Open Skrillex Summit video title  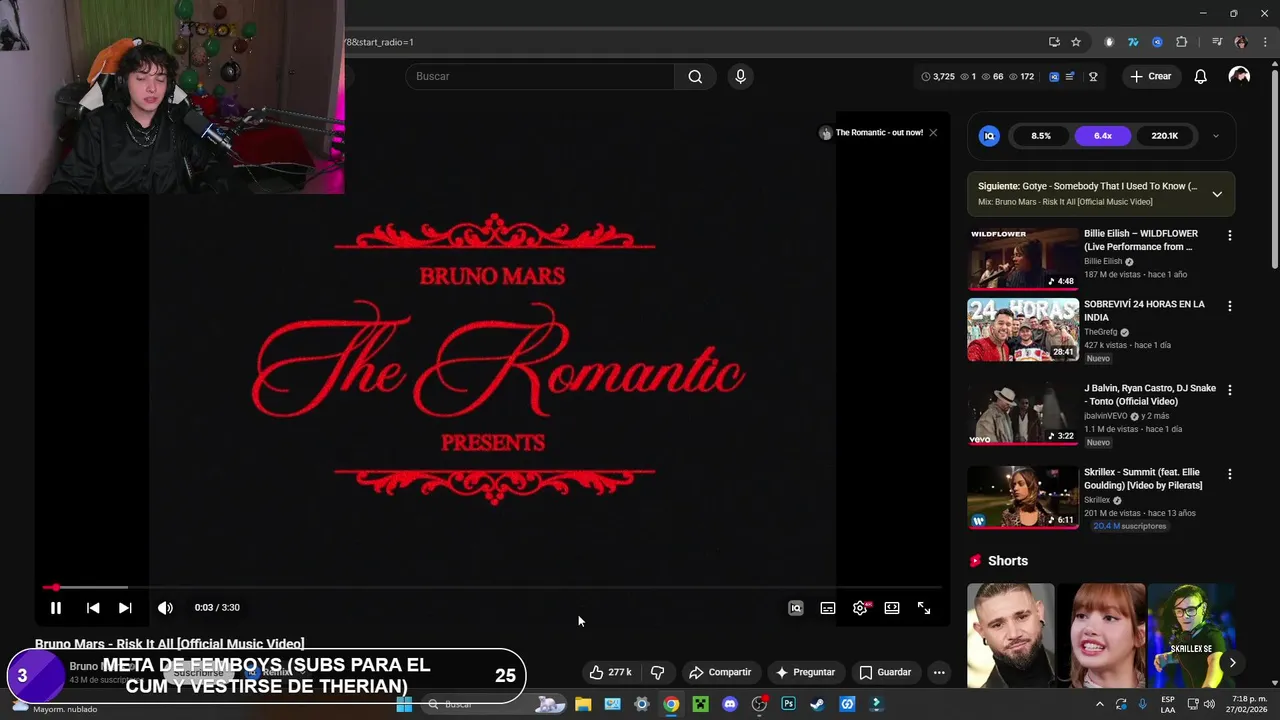click(1143, 479)
